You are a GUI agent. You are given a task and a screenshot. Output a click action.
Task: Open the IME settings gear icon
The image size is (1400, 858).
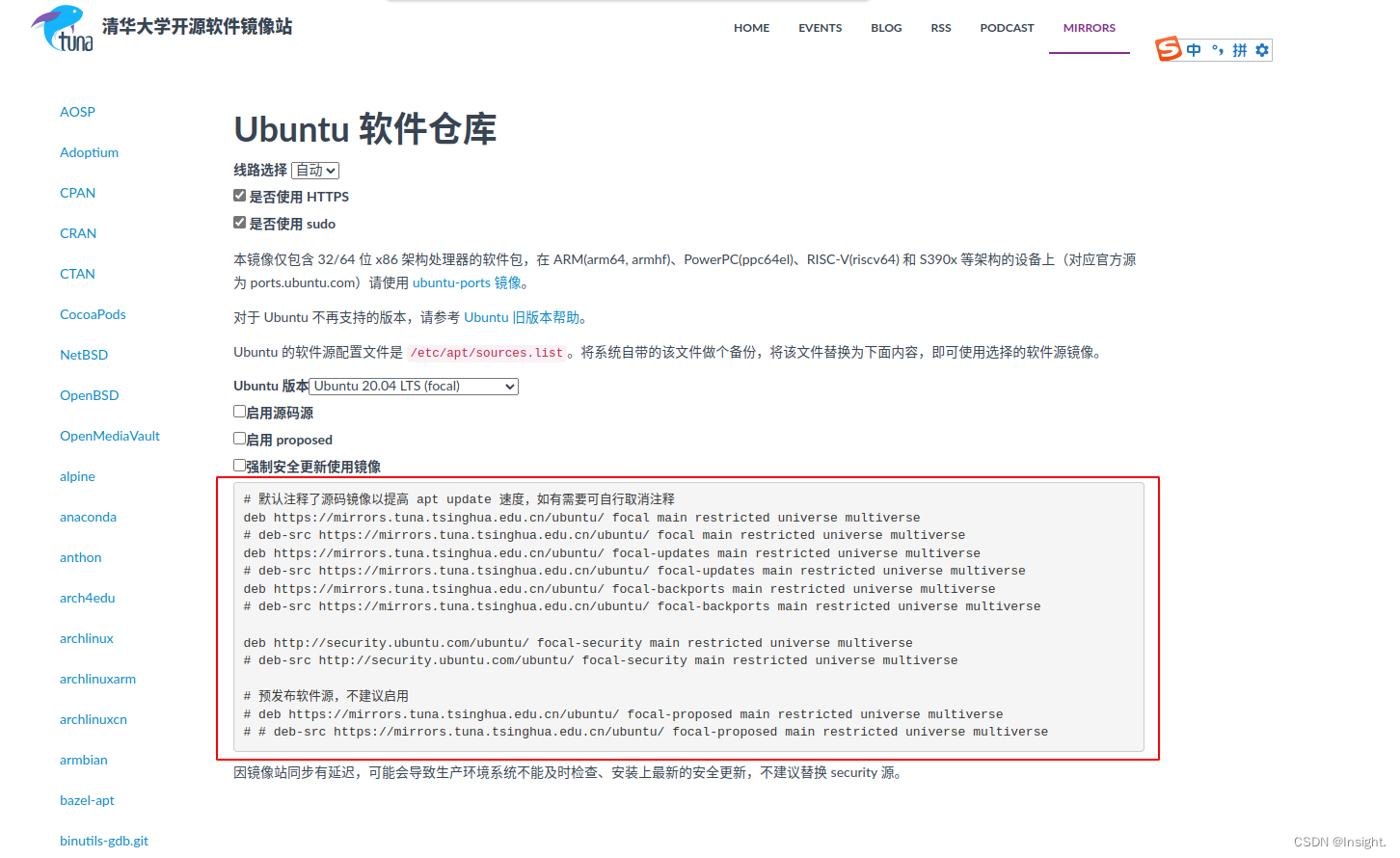[1262, 50]
